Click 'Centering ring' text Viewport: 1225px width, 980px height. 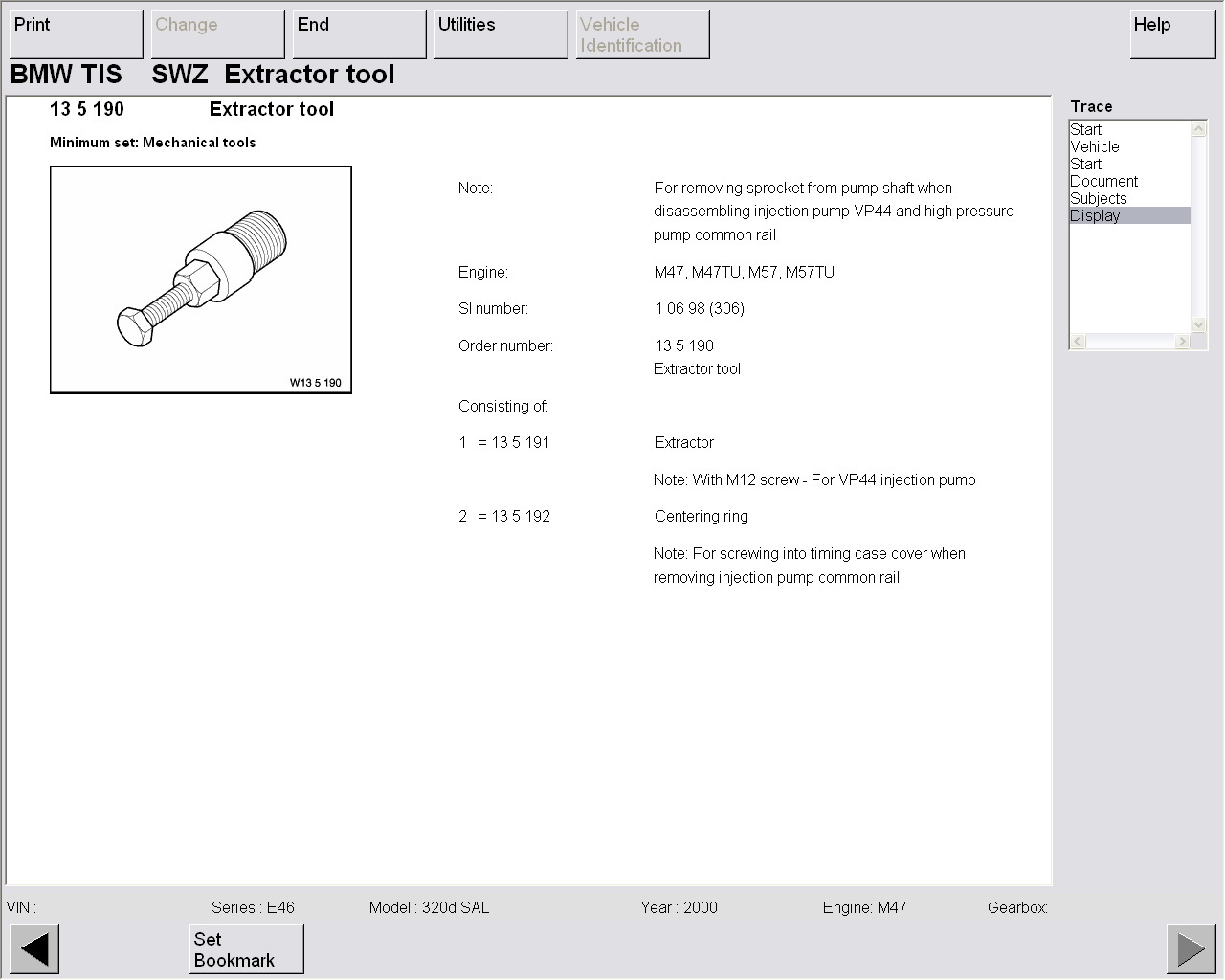click(x=702, y=516)
